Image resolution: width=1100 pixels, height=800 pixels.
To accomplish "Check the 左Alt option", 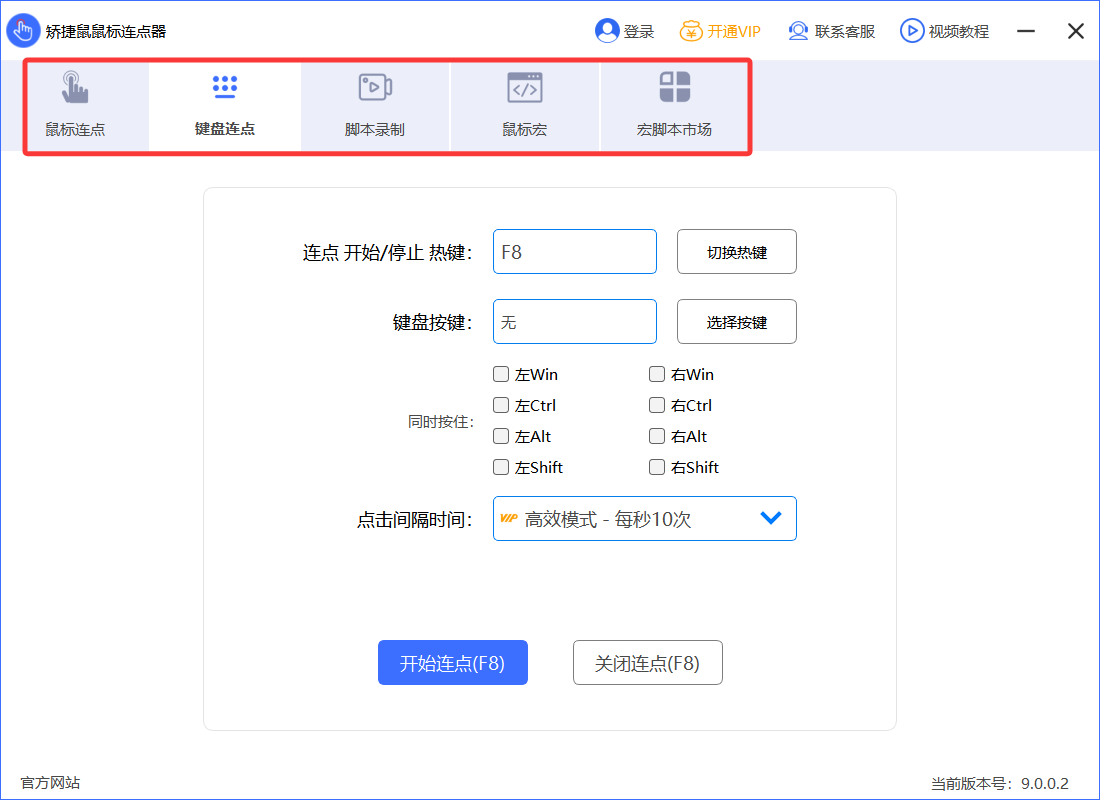I will point(501,436).
